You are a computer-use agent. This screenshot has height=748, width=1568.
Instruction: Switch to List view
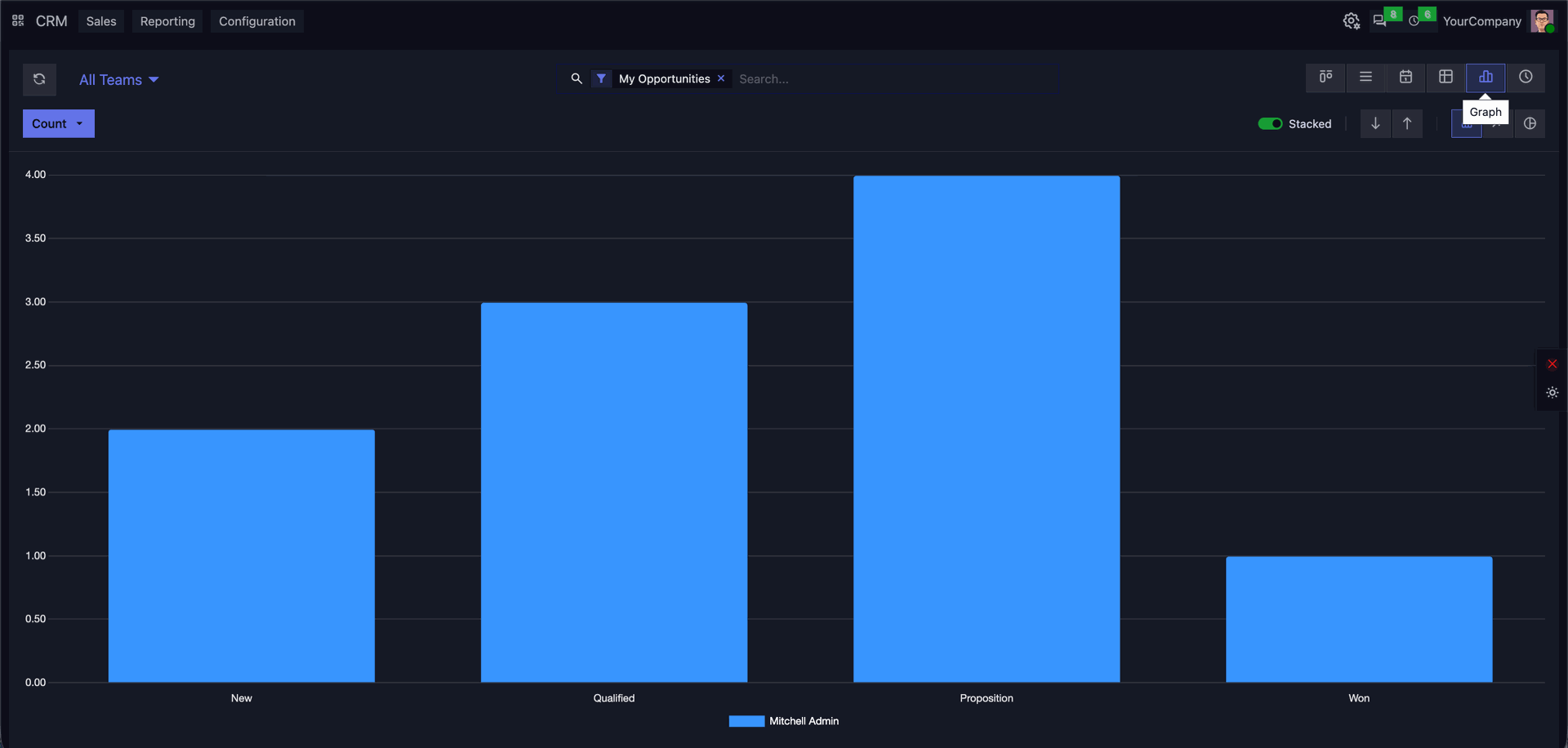1365,77
